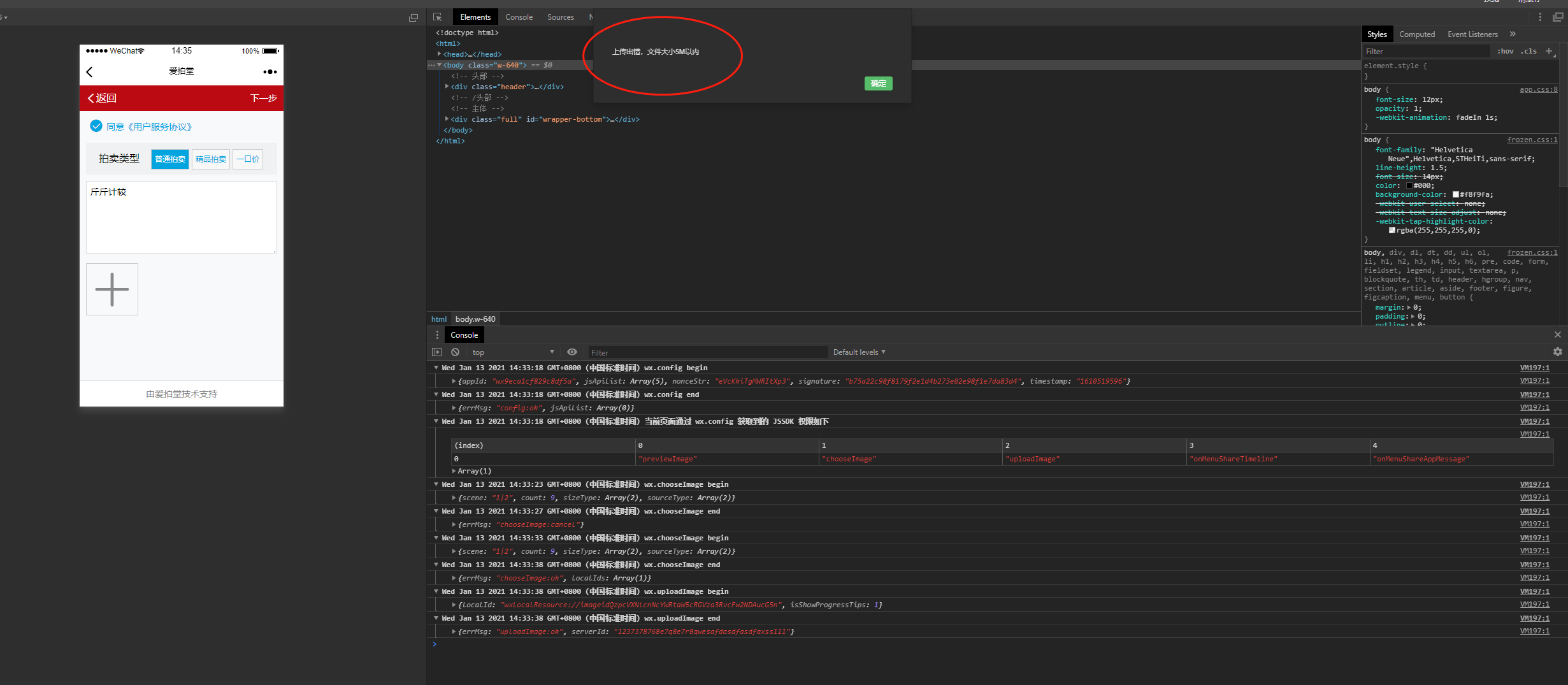Switch to the Console tab at top
This screenshot has height=685, width=1568.
tap(519, 17)
